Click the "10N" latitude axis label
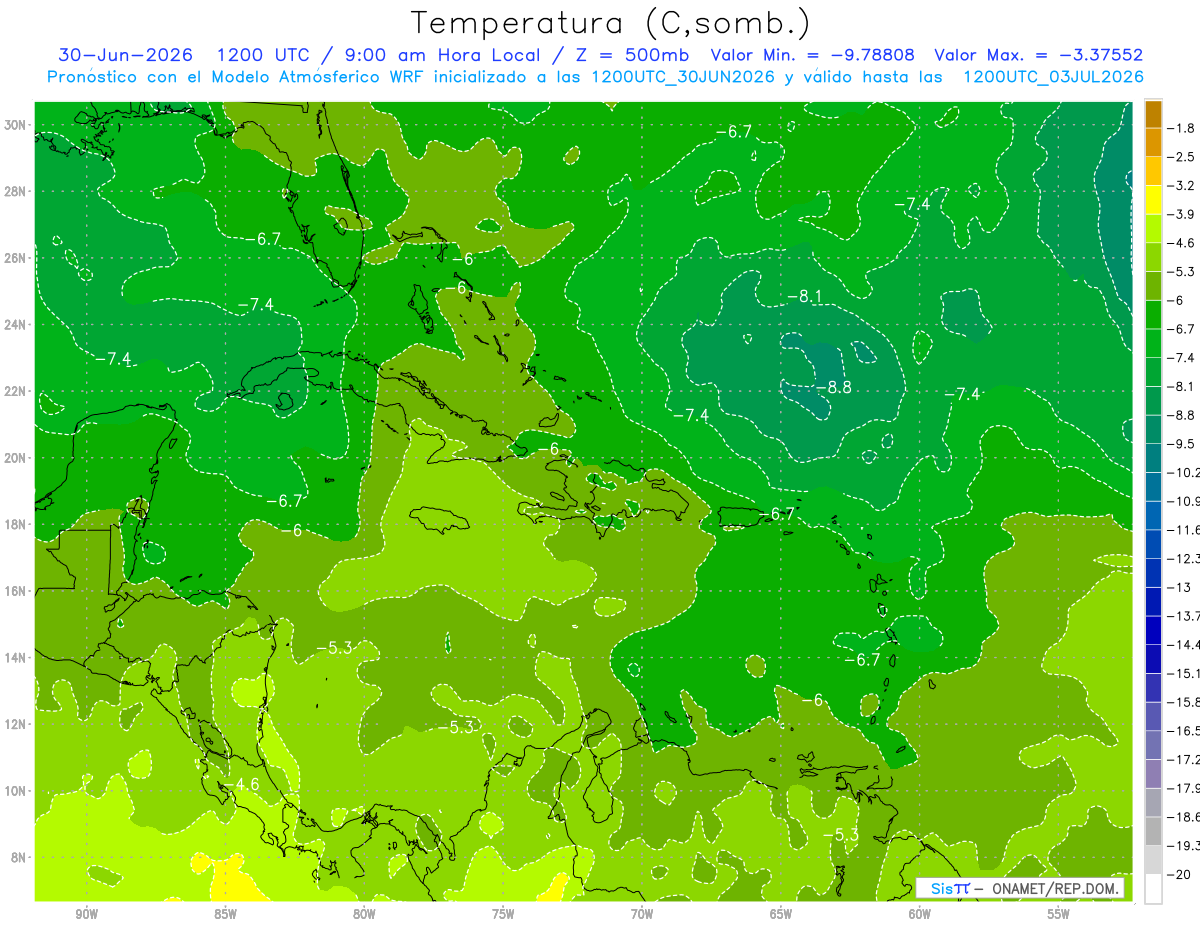The width and height of the screenshot is (1200, 927). pos(16,791)
